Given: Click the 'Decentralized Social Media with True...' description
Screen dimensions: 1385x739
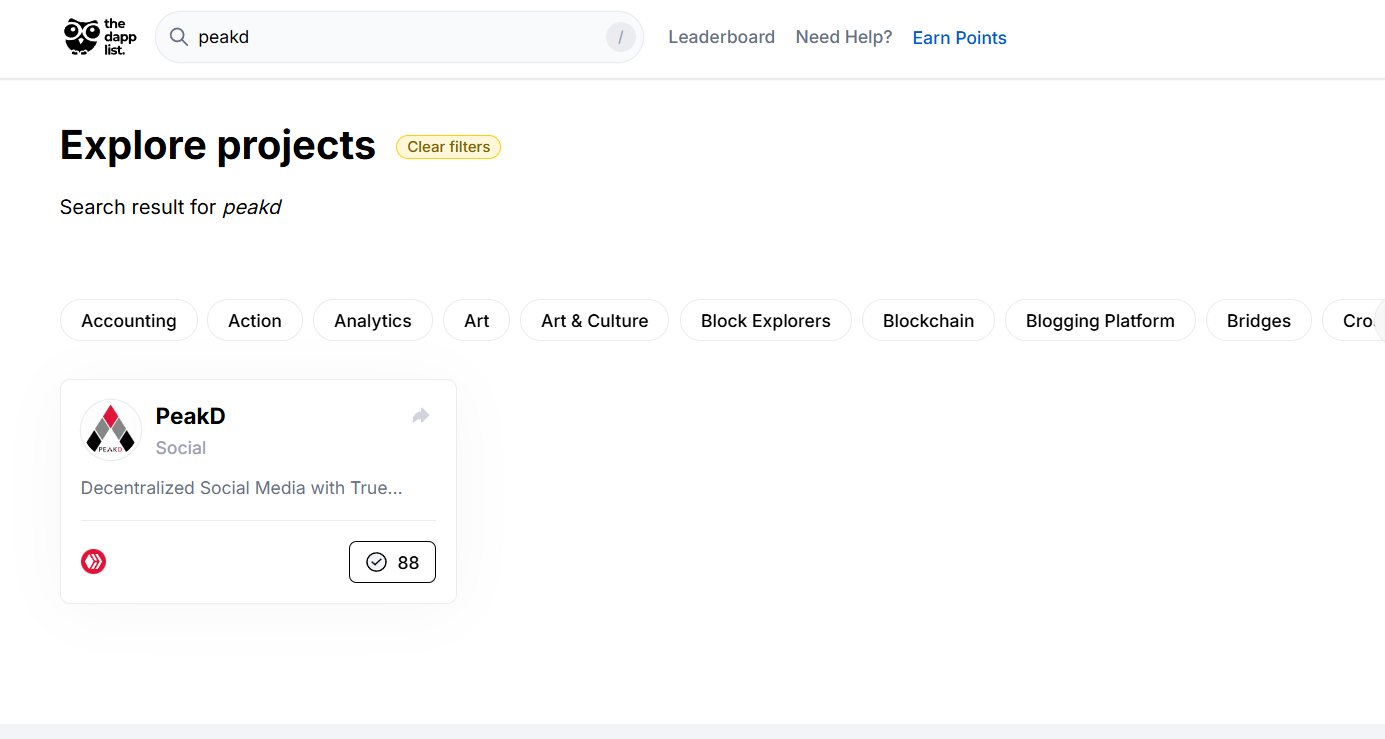Looking at the screenshot, I should click(242, 488).
